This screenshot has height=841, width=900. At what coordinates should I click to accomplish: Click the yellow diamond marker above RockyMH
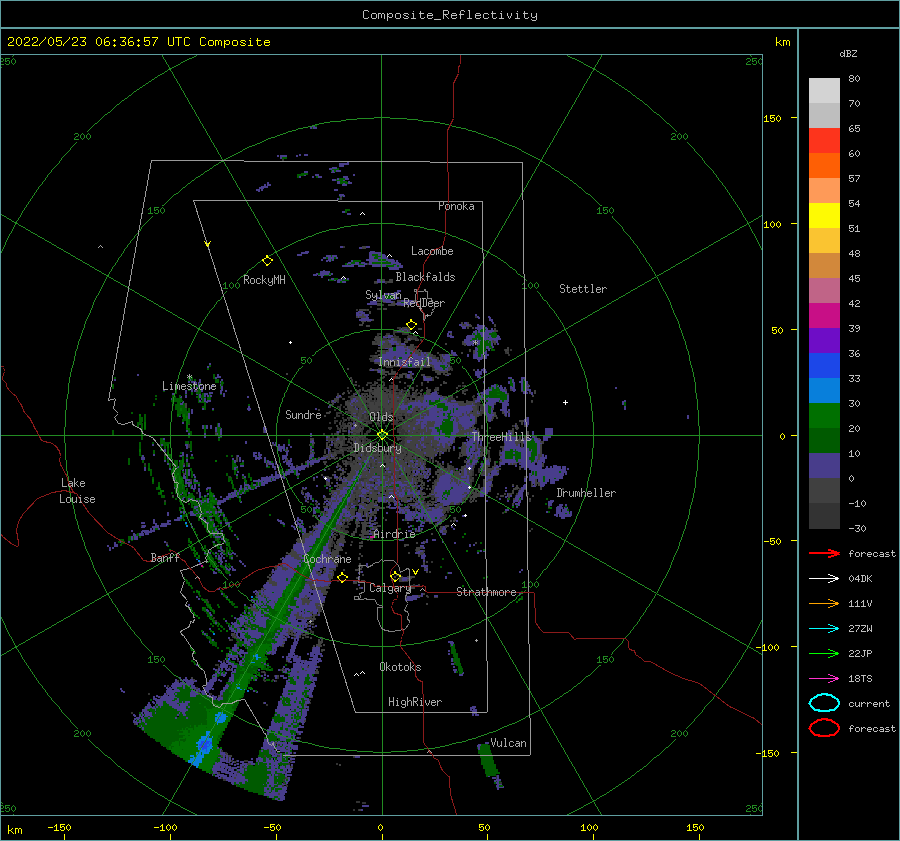tap(267, 261)
